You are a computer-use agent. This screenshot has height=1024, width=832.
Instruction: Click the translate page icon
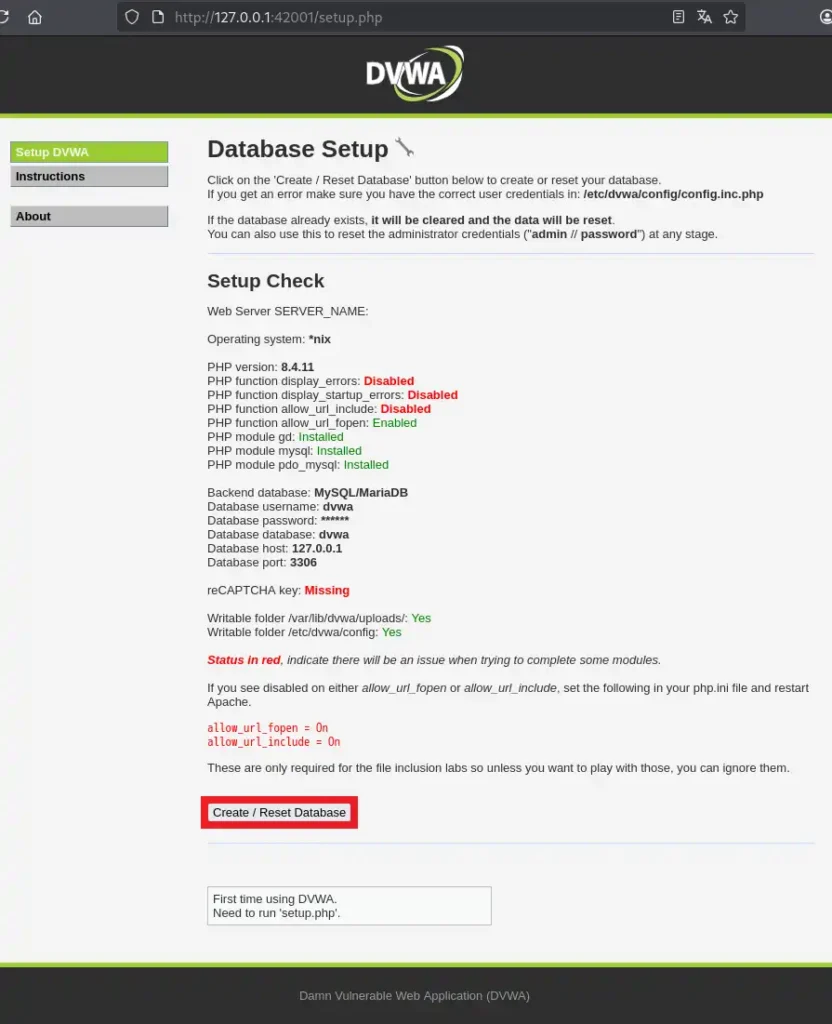(x=705, y=17)
